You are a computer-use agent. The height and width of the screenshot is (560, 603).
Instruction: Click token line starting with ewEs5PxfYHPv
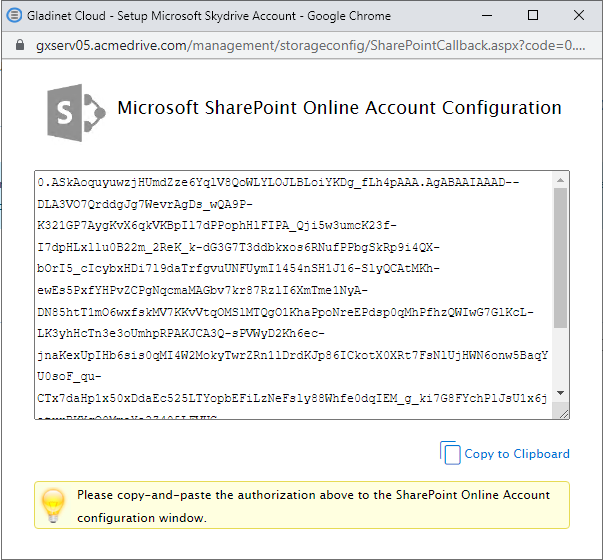click(202, 290)
